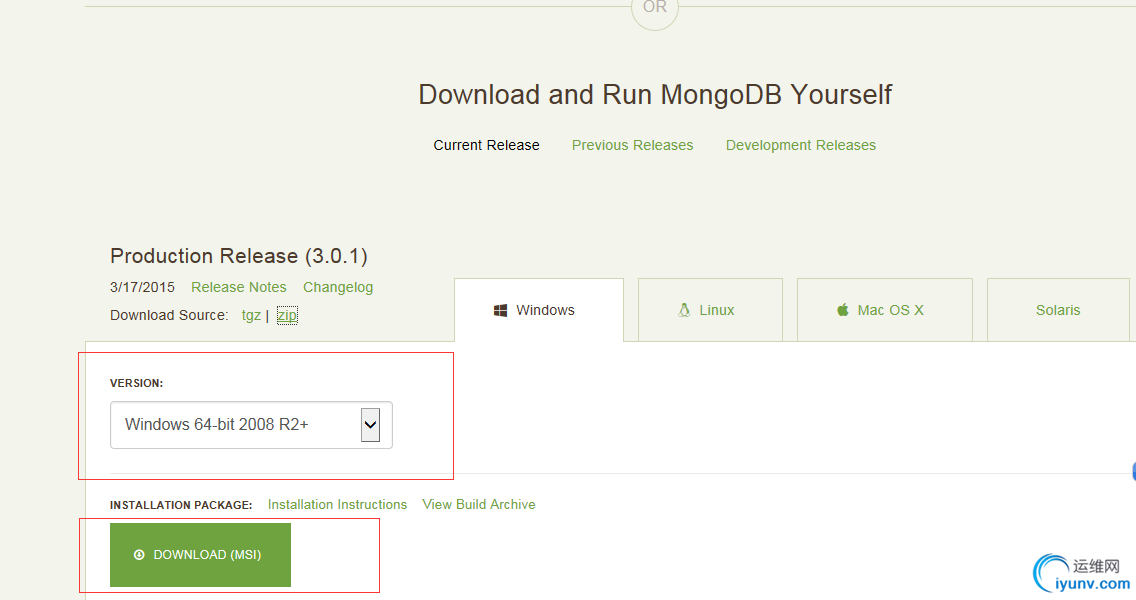Click the 3/17/2015 release date
This screenshot has height=600, width=1136.
coord(143,287)
